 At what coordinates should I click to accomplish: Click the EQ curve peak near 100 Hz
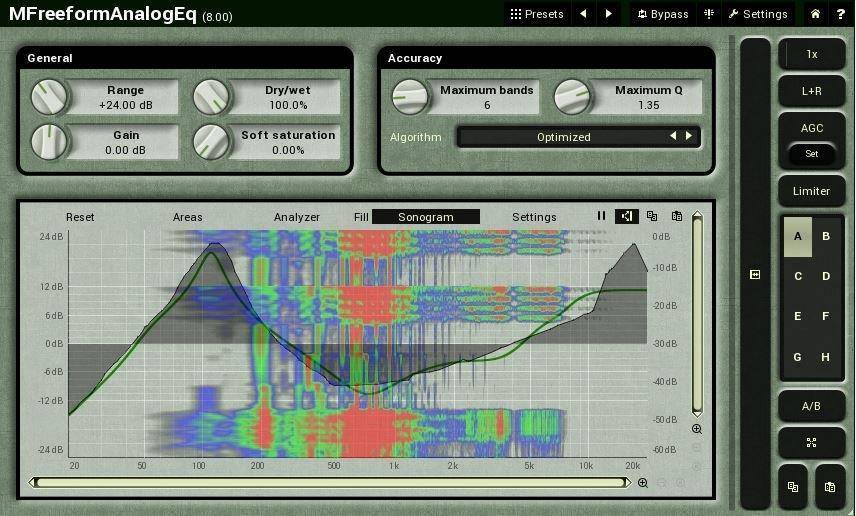[x=212, y=252]
